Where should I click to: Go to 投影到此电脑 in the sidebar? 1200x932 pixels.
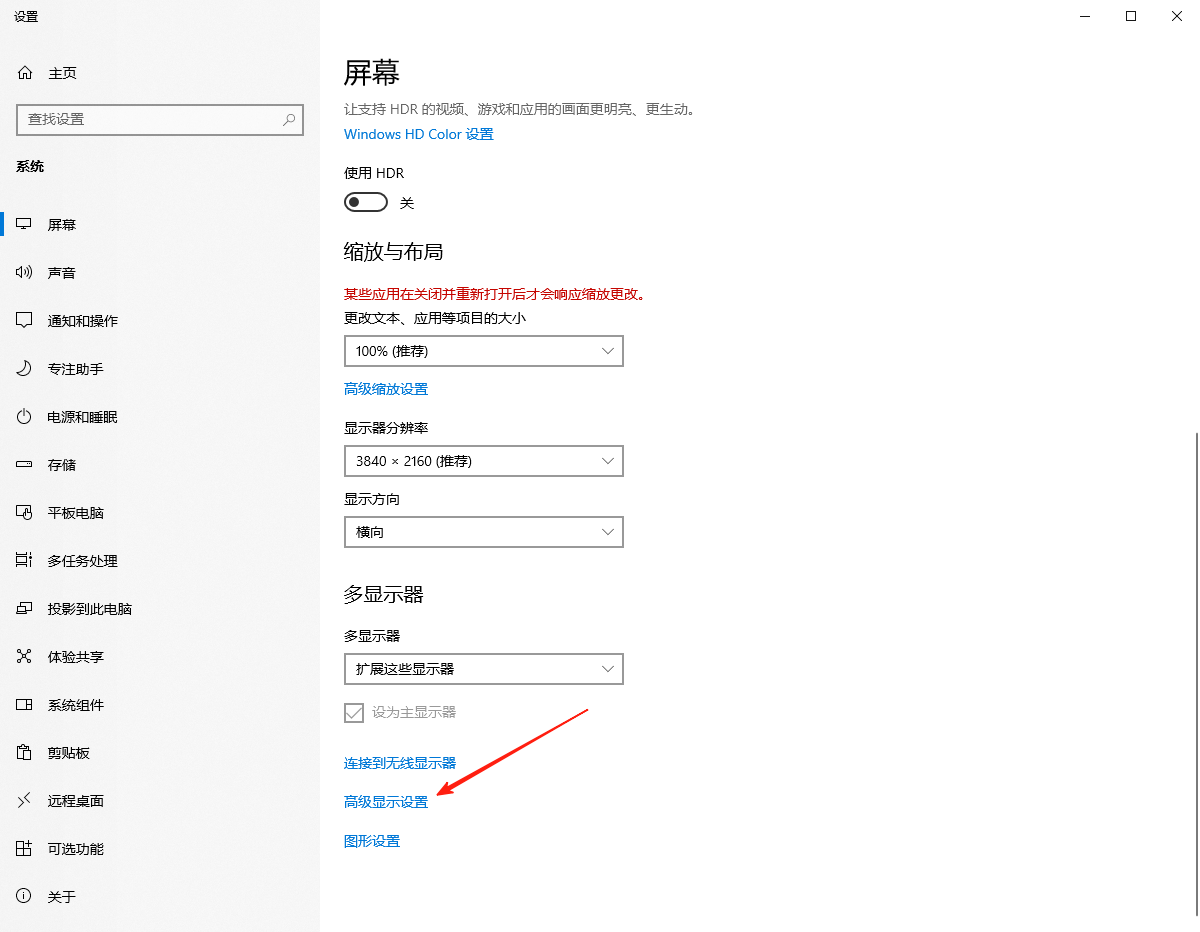click(x=89, y=609)
